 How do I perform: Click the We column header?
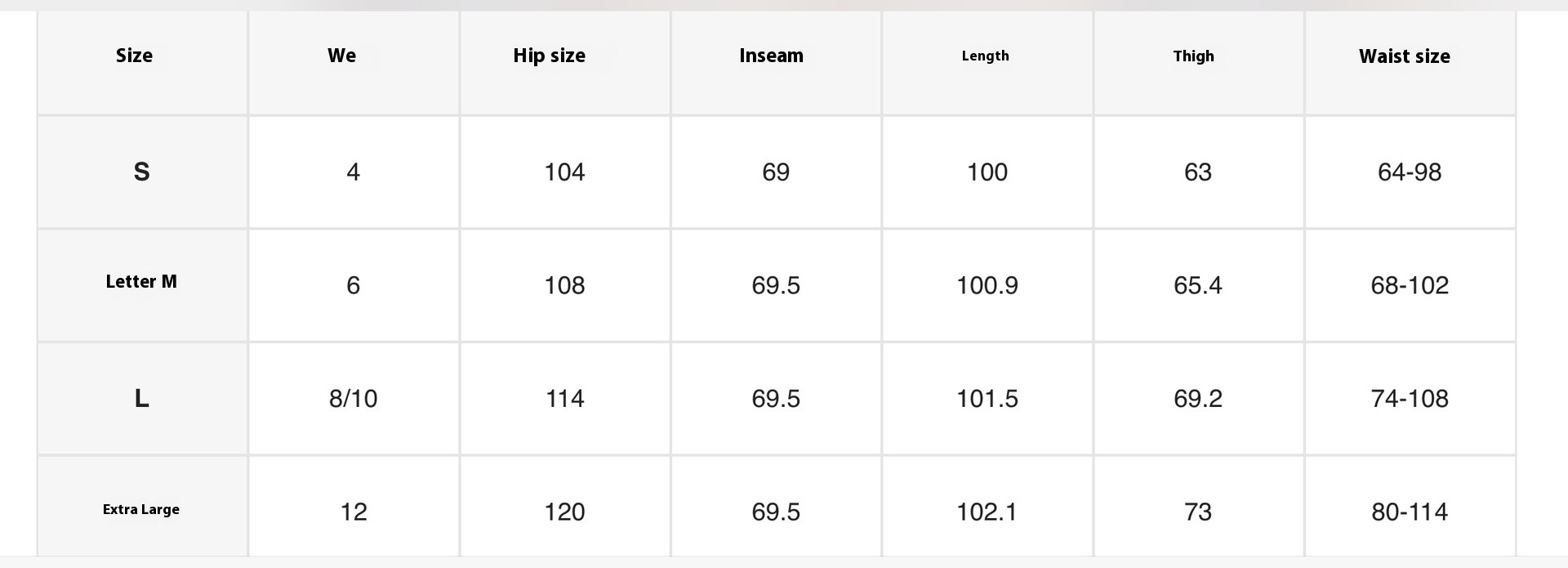tap(341, 56)
